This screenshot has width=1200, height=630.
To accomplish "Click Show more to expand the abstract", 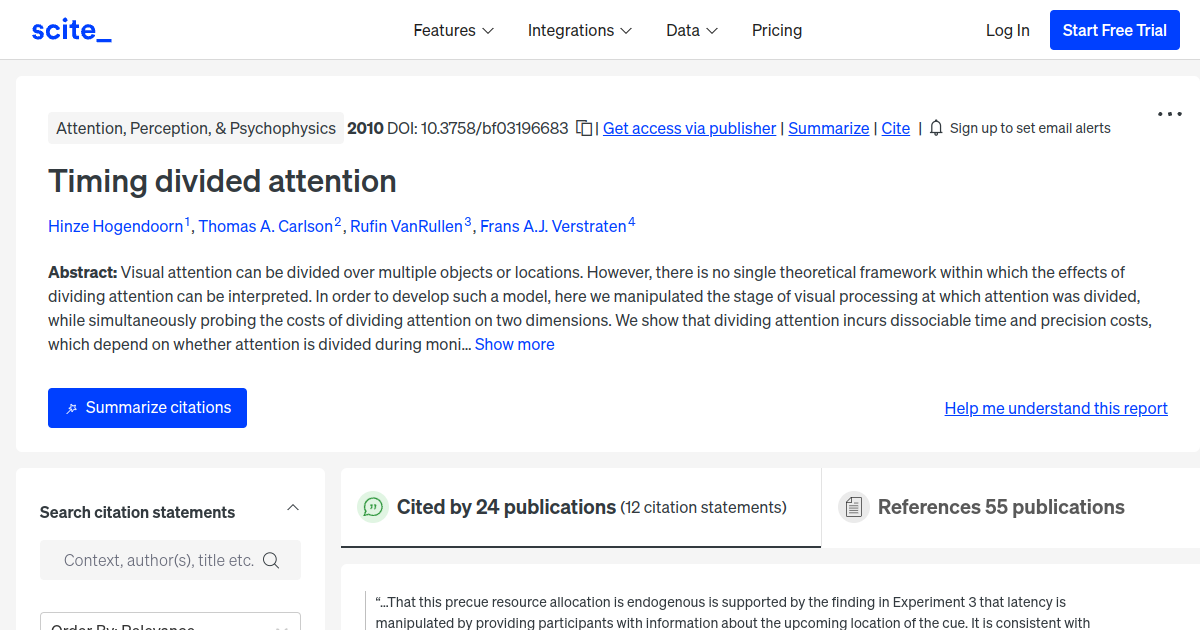I will [x=514, y=344].
